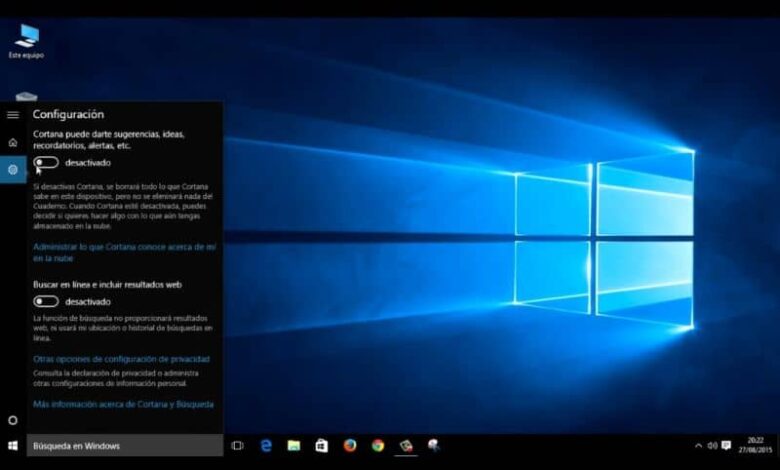Toggle Cortana suggestions switch
Image resolution: width=780 pixels, height=470 pixels.
(x=46, y=163)
